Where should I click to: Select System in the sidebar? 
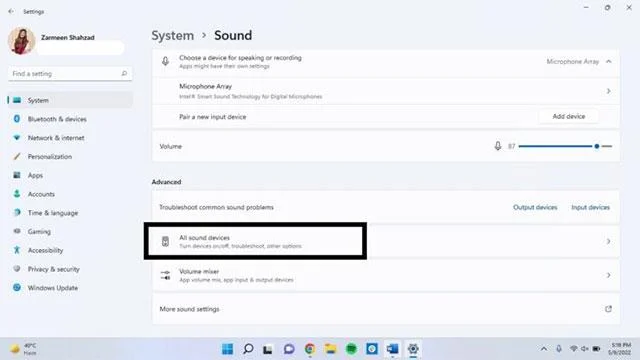click(x=70, y=100)
